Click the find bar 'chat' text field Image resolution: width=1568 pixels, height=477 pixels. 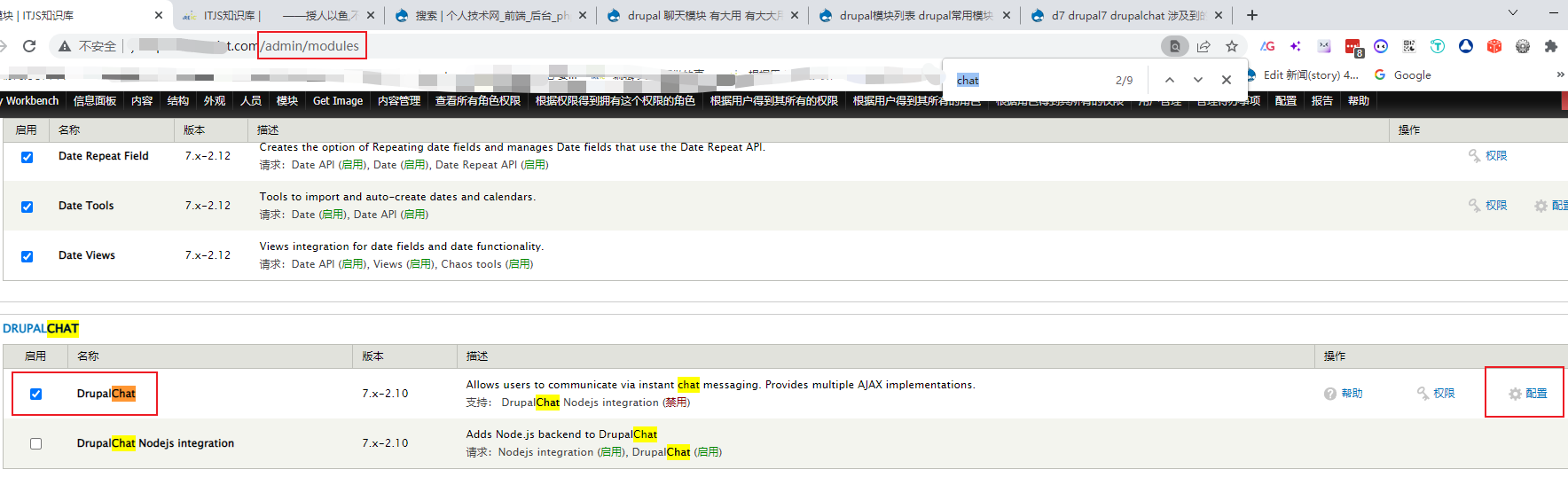click(1029, 80)
